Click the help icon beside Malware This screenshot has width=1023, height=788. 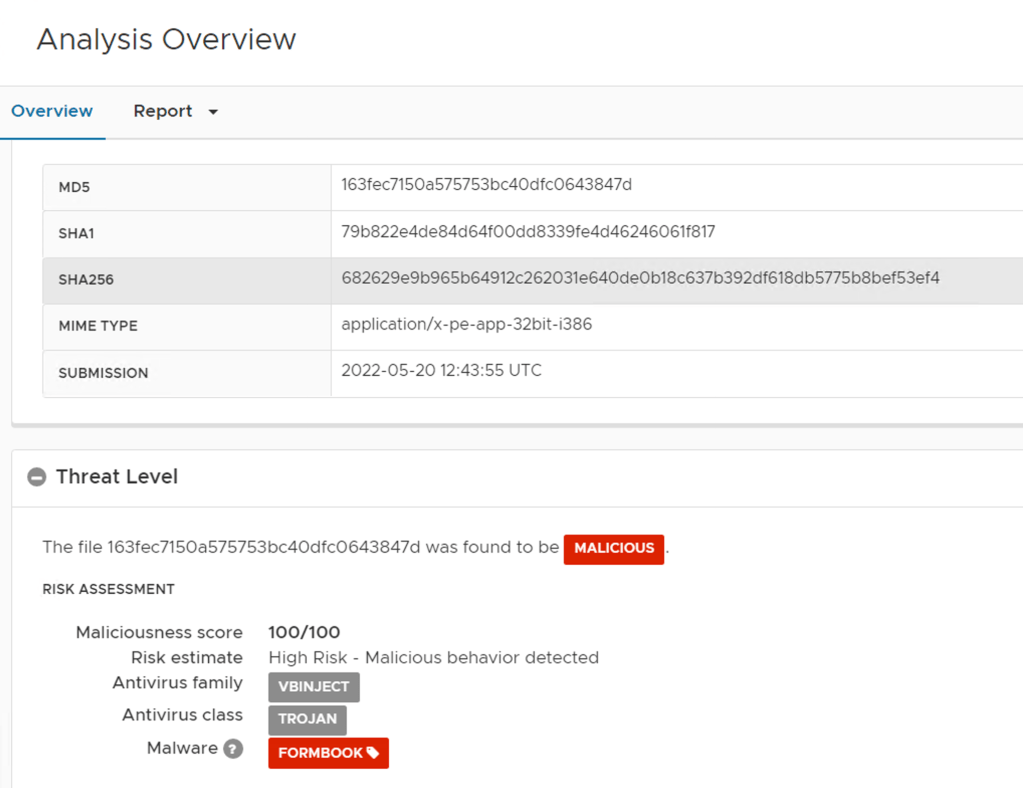point(233,749)
